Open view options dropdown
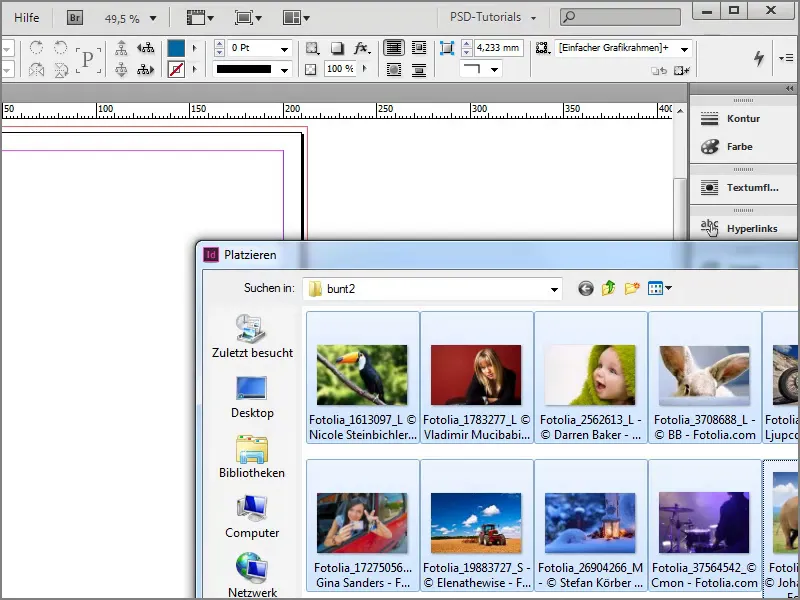The image size is (800, 600). point(199,18)
